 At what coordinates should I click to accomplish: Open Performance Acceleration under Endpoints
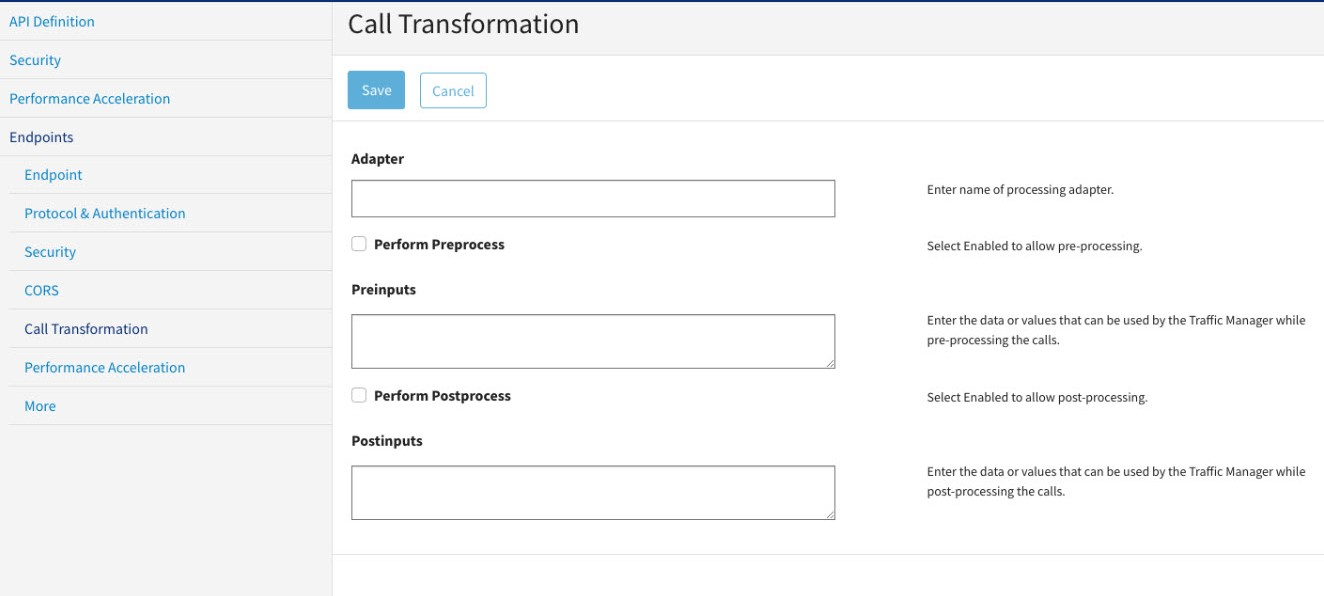[105, 367]
